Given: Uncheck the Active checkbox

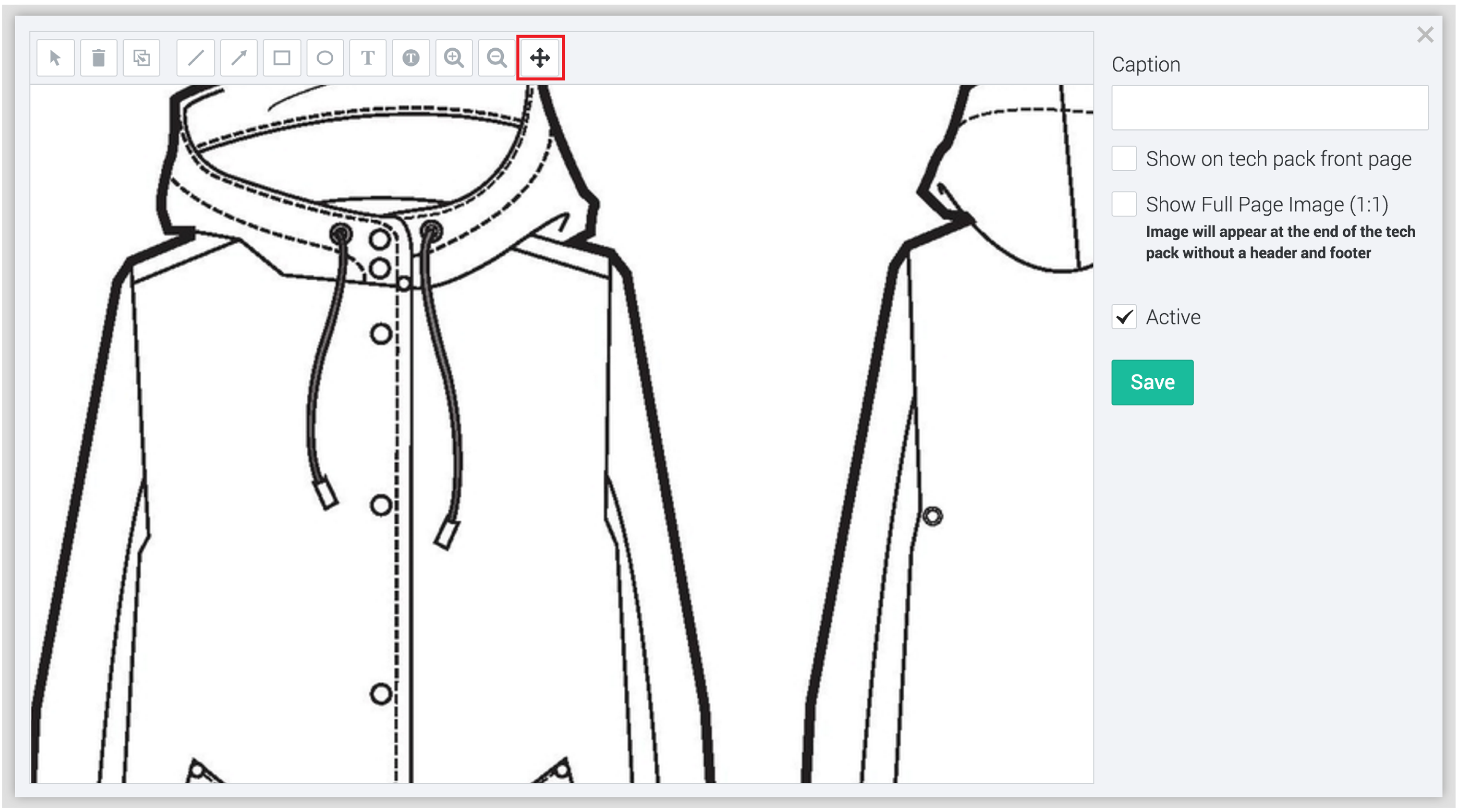Looking at the screenshot, I should point(1124,317).
